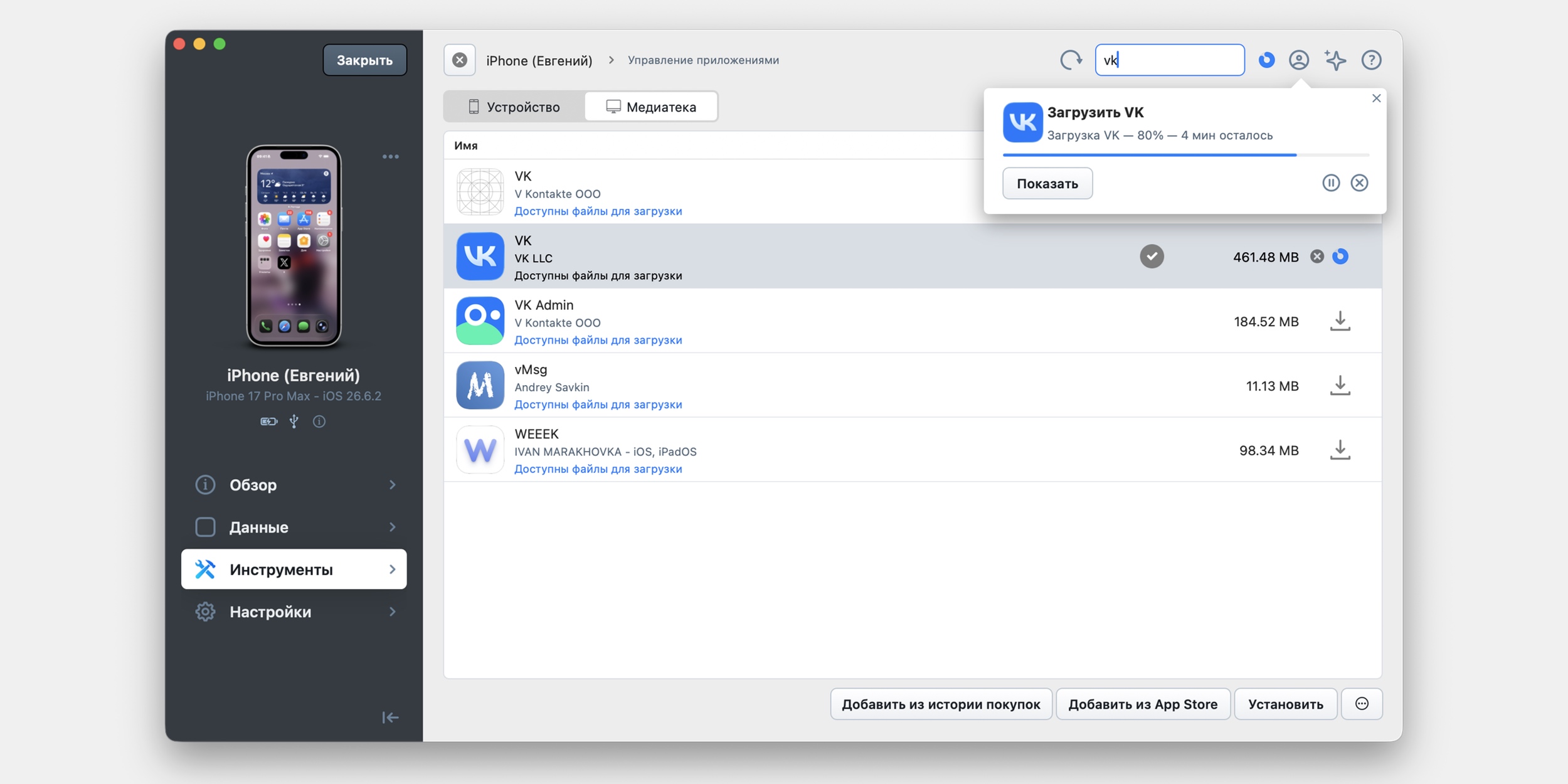Viewport: 1568px width, 784px height.
Task: Click iPhone (Евгений) in the breadcrumb
Action: [x=539, y=61]
